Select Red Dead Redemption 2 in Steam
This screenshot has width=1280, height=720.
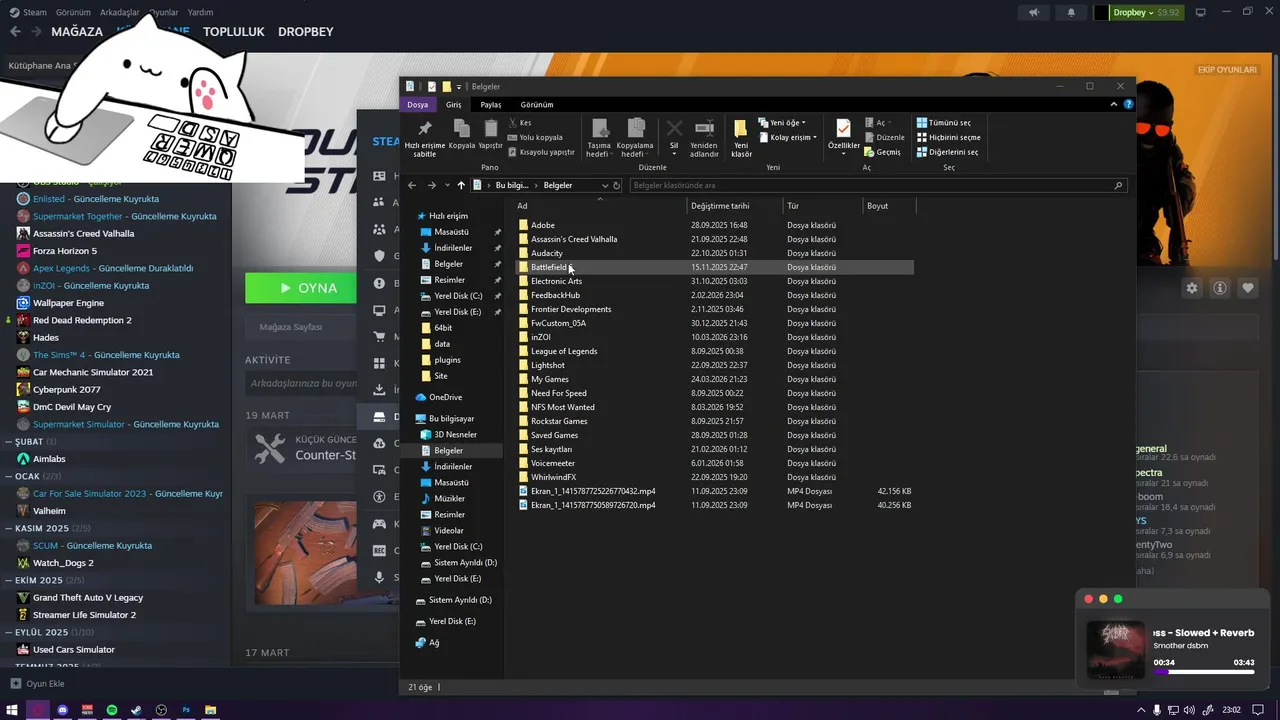pyautogui.click(x=82, y=320)
